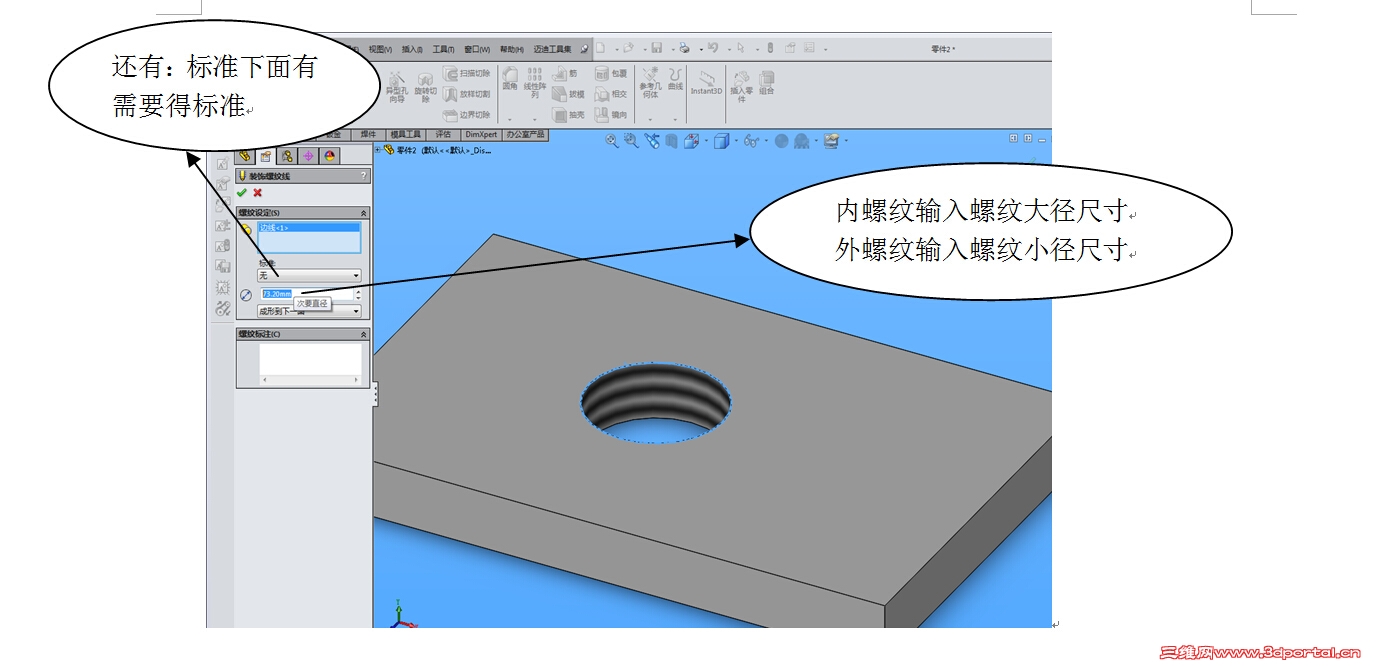
Task: Open the 成形到下一面 end condition dropdown
Action: tap(309, 311)
